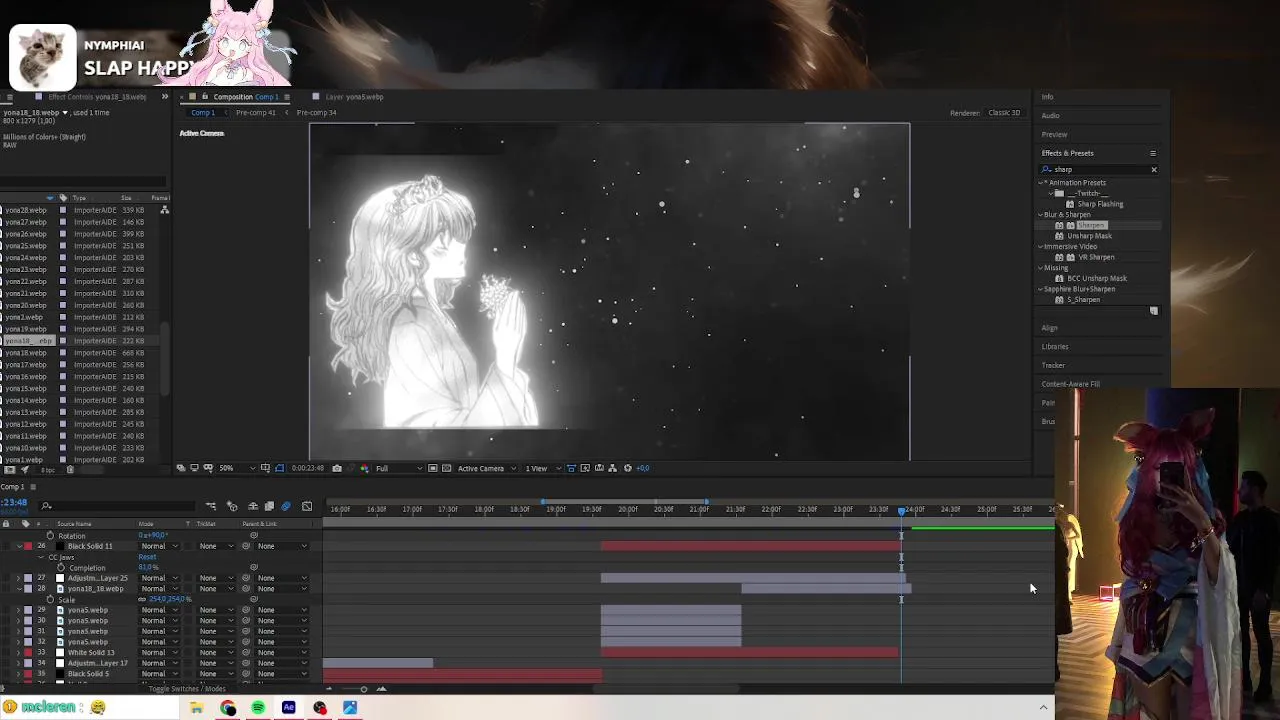This screenshot has height=720, width=1280.
Task: Click the draft 3D icon in timeline header
Action: click(232, 506)
